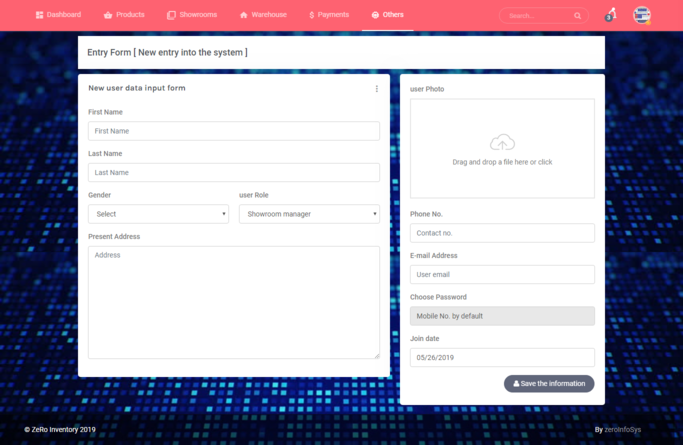
Task: Click the Warehouse home icon
Action: pos(244,15)
